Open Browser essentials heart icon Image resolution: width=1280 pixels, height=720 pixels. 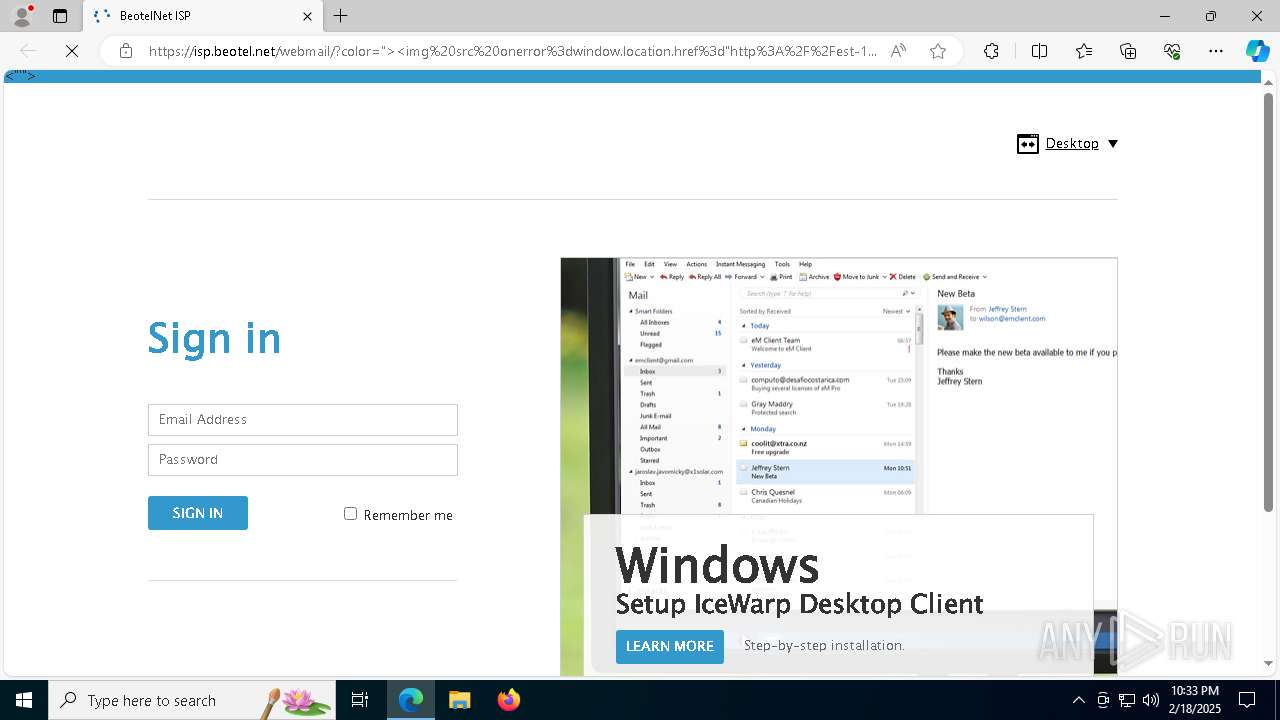click(x=1172, y=51)
